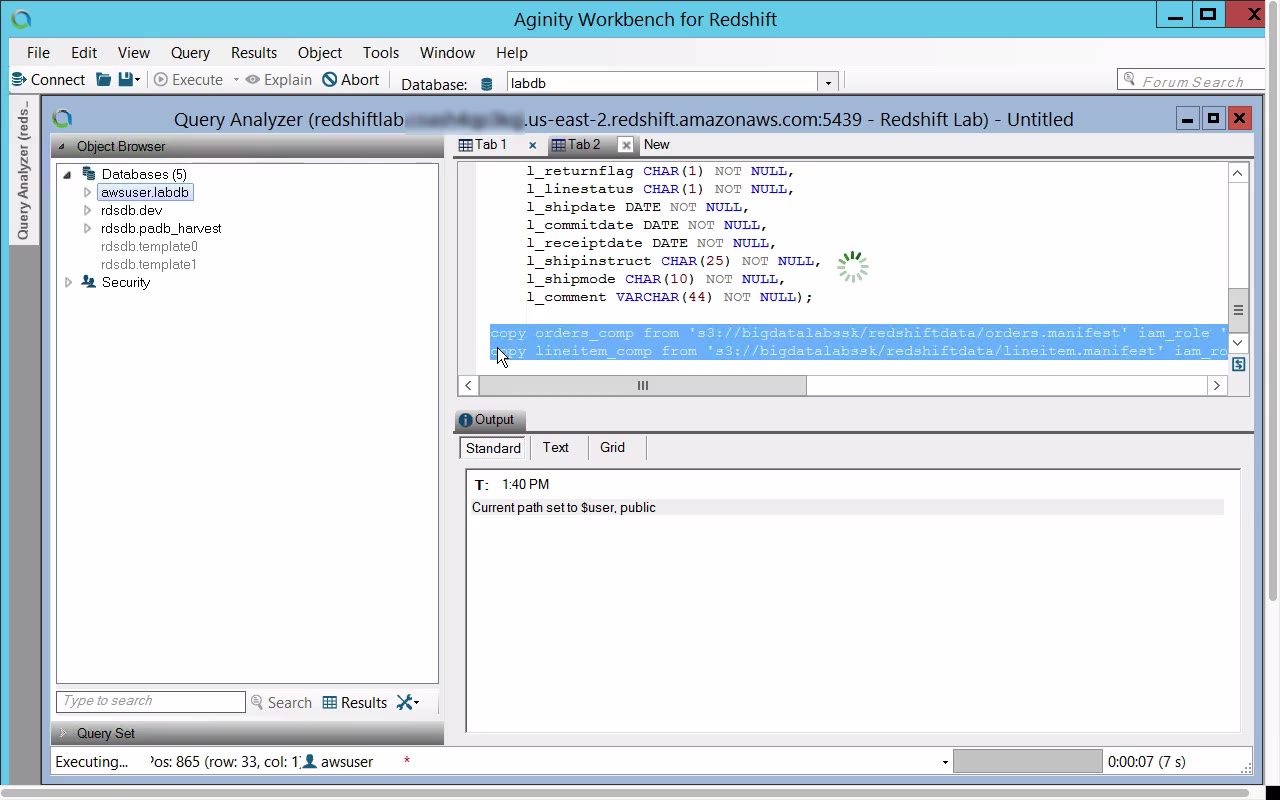Expand the rdsdb.dev node arrow

pyautogui.click(x=87, y=211)
